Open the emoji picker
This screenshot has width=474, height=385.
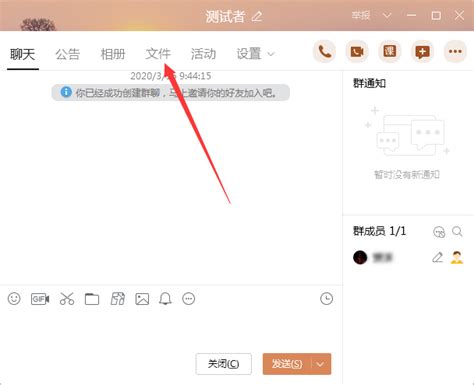tap(14, 299)
